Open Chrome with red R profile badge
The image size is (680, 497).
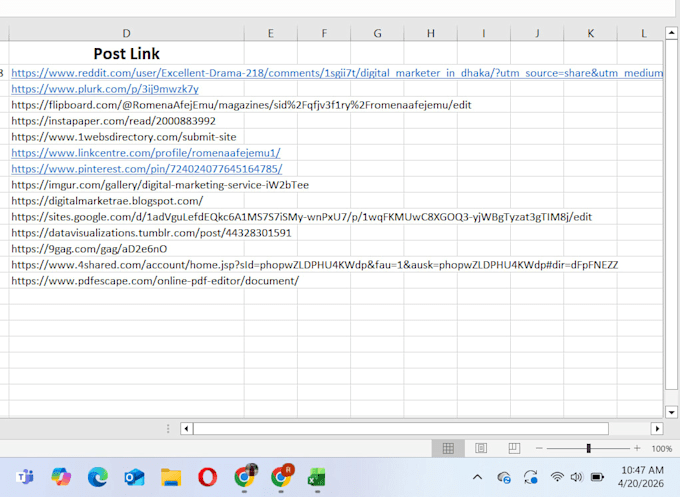(282, 476)
